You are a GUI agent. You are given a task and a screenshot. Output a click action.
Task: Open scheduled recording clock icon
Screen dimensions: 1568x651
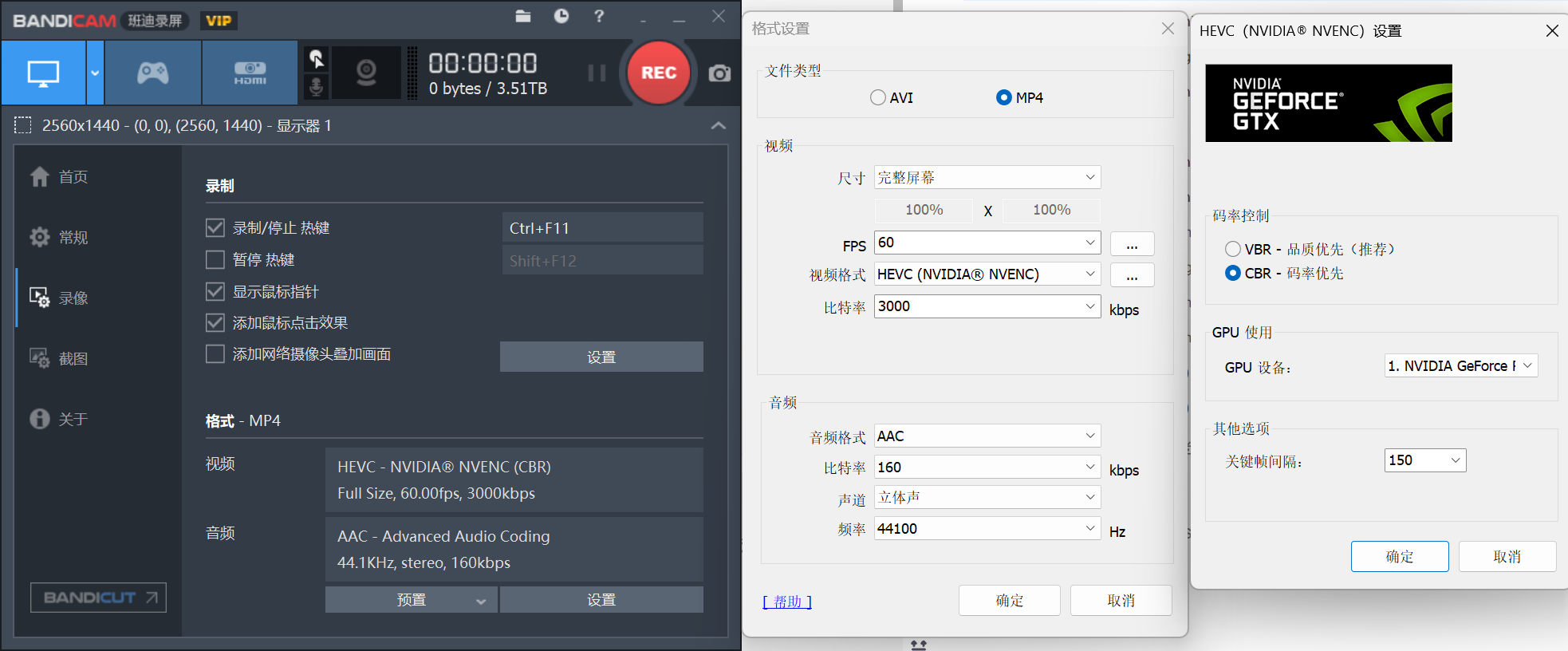(x=561, y=16)
